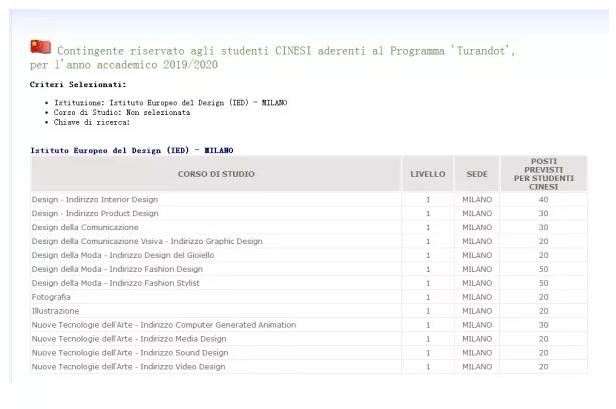Click the places value in the Product Design row
This screenshot has width=616, height=409.
point(543,213)
